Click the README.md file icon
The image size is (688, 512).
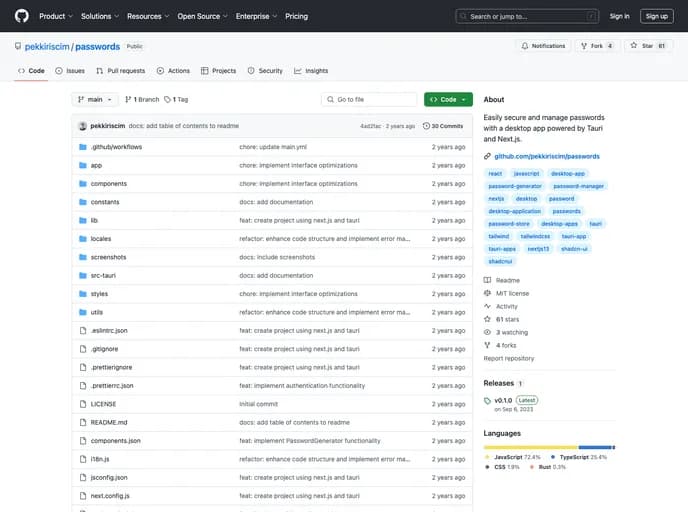tap(83, 422)
